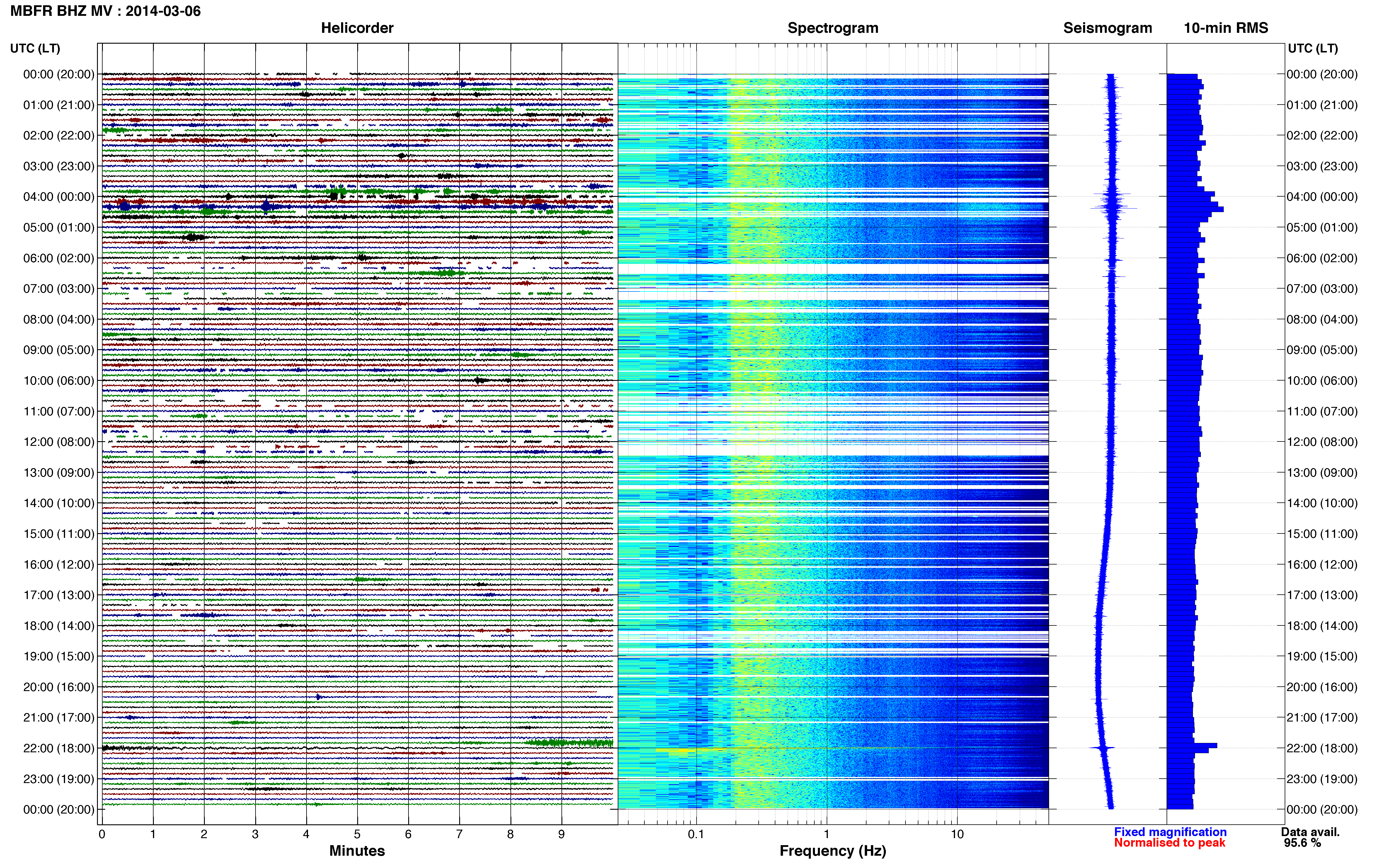Click the 'Seismogram' panel heading

tap(1108, 28)
